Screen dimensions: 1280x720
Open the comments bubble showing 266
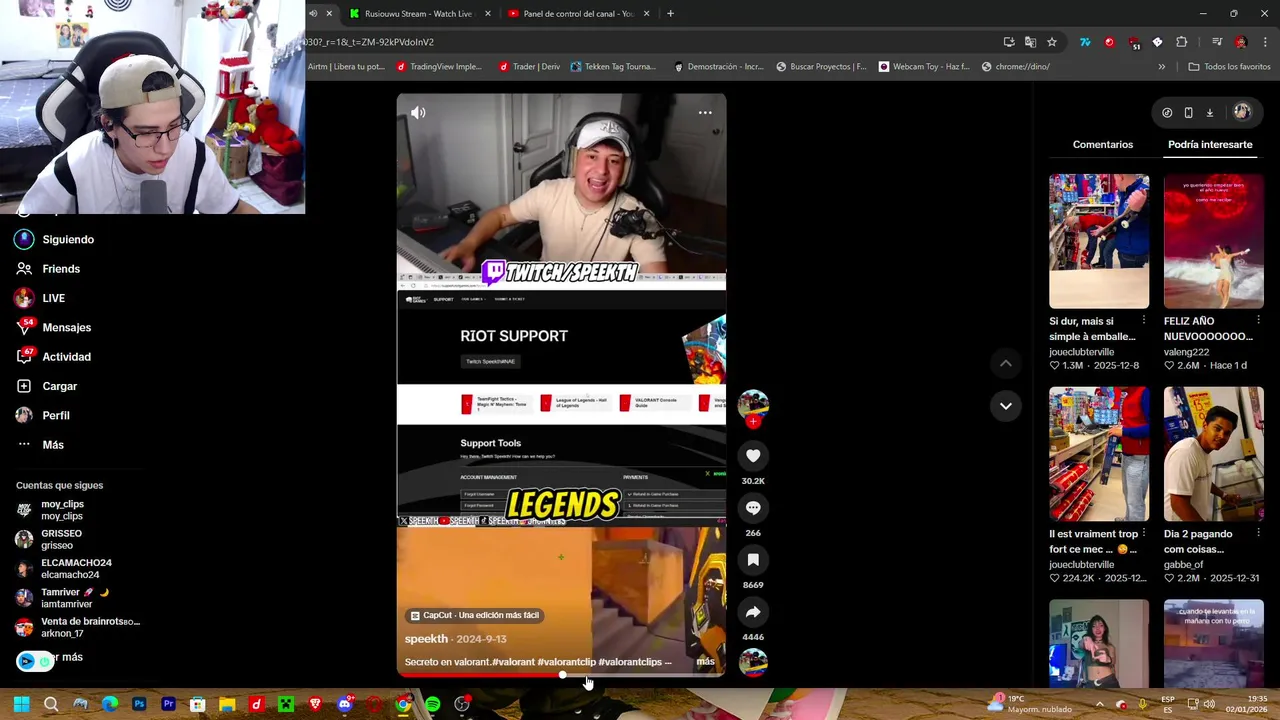[x=753, y=508]
